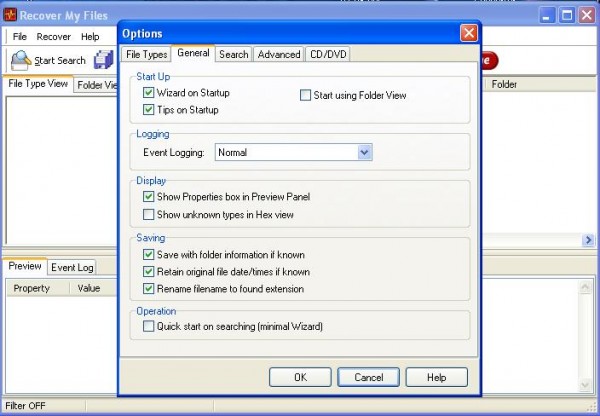Enable Start using Folder View
This screenshot has height=416, width=600.
[305, 95]
